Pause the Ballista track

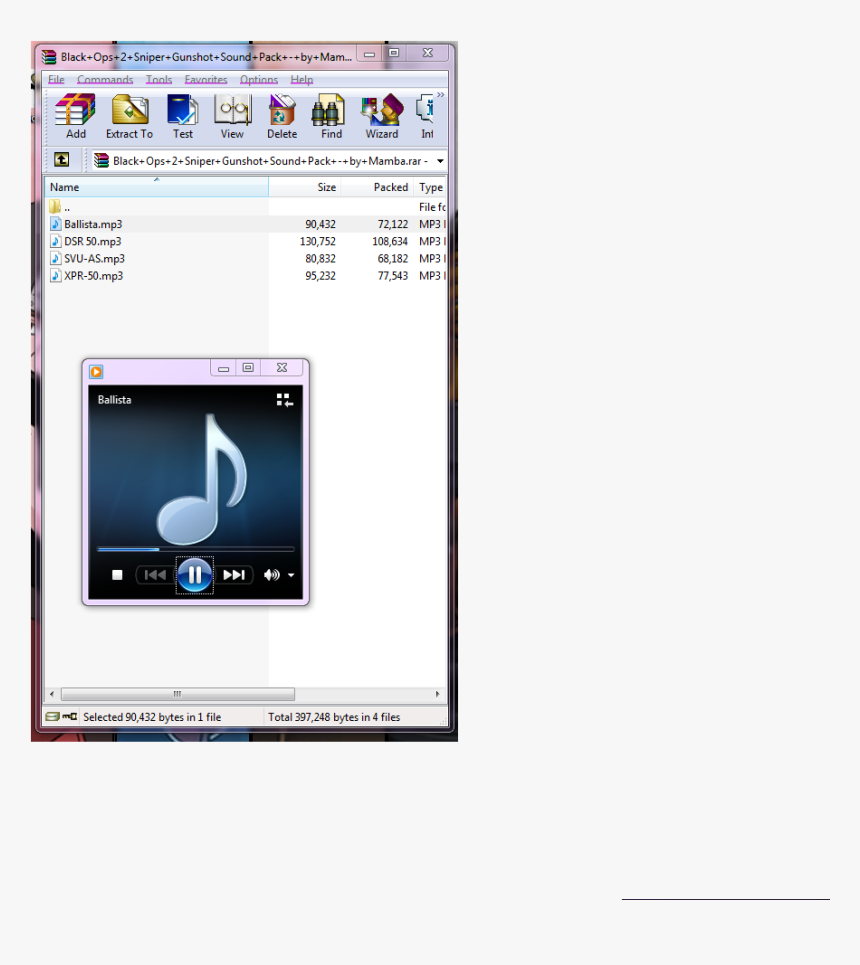pos(195,575)
